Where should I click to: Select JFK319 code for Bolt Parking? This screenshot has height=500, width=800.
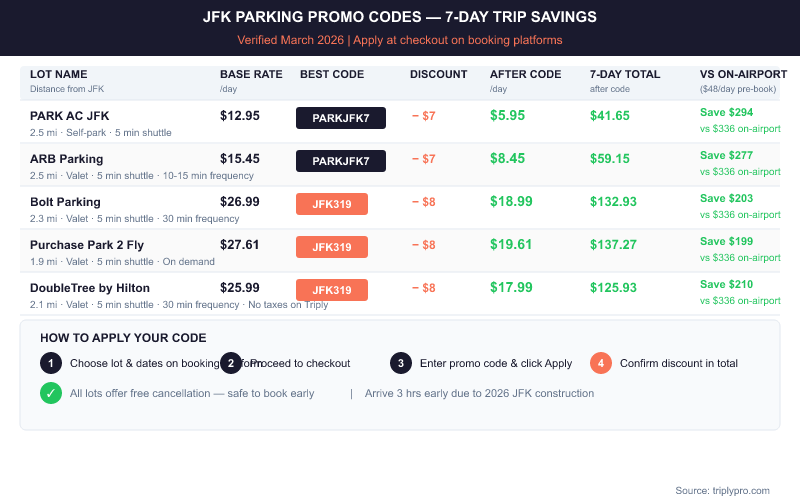point(332,204)
